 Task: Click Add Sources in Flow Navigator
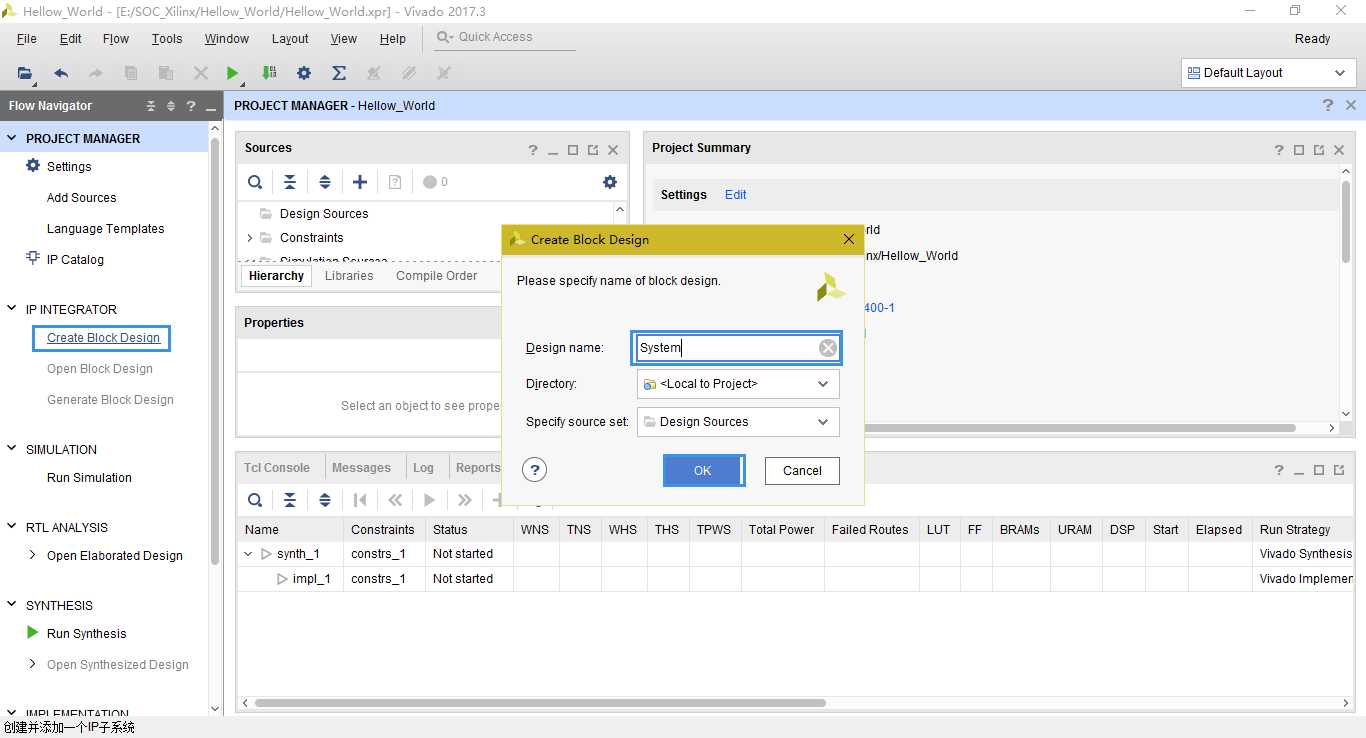[81, 198]
